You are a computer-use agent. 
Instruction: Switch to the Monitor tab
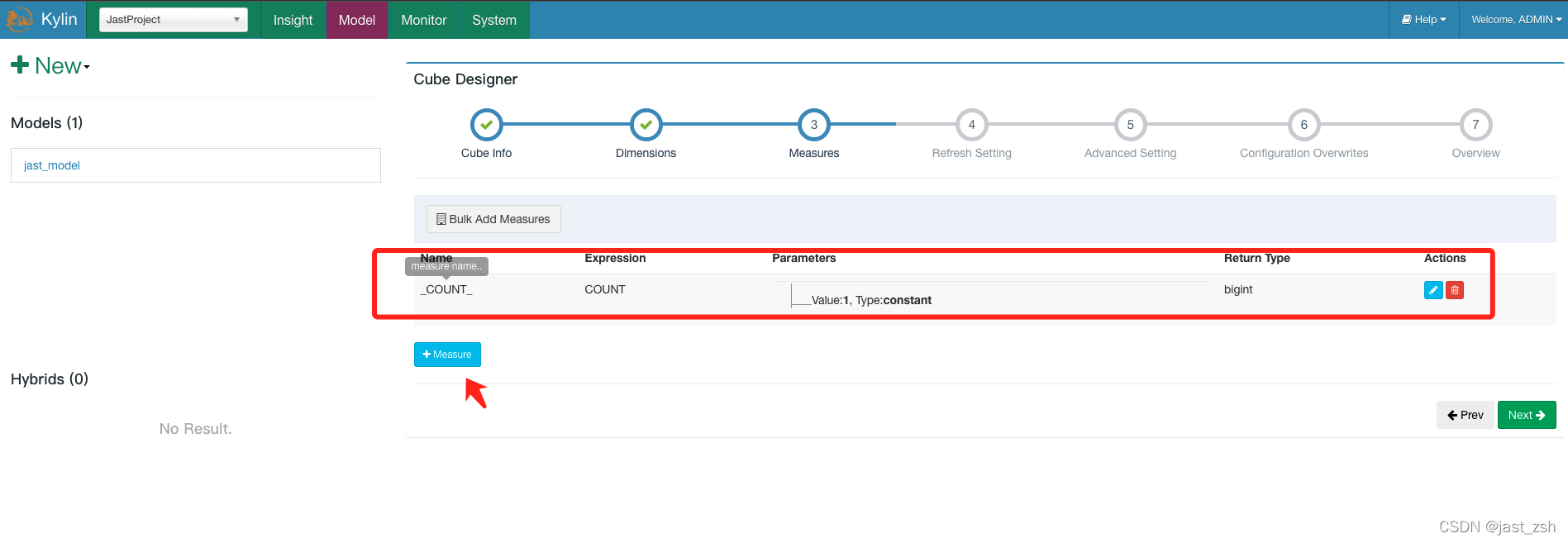[424, 20]
